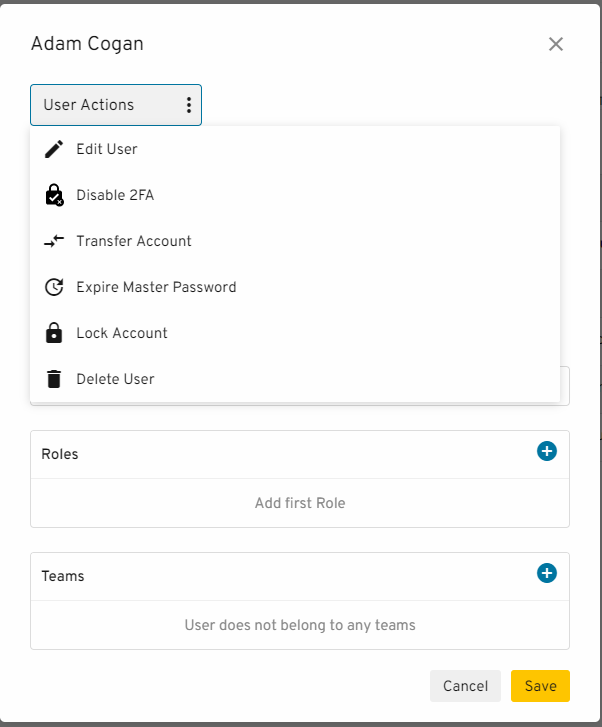
Task: Choose Disable 2FA from the menu
Action: coord(115,195)
